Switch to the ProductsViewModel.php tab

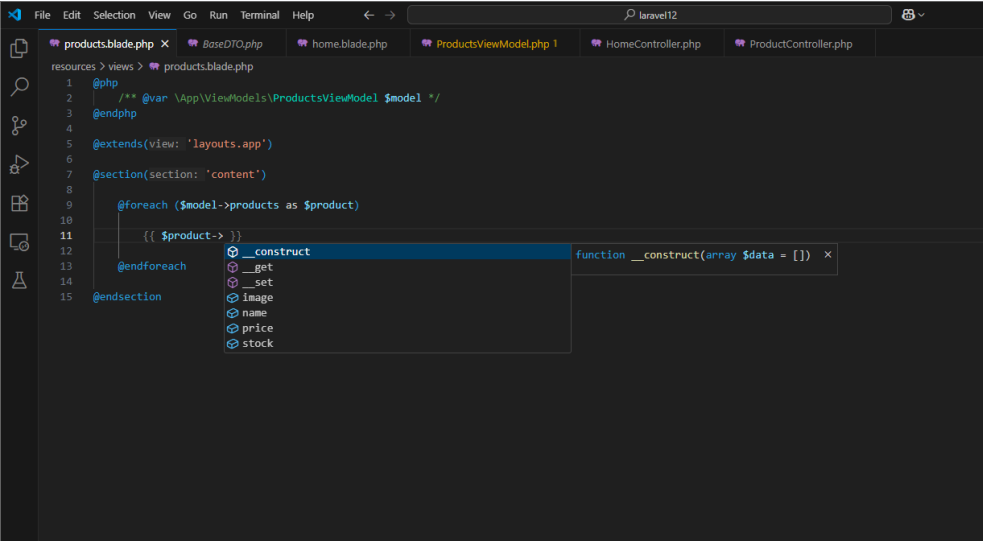pos(495,44)
